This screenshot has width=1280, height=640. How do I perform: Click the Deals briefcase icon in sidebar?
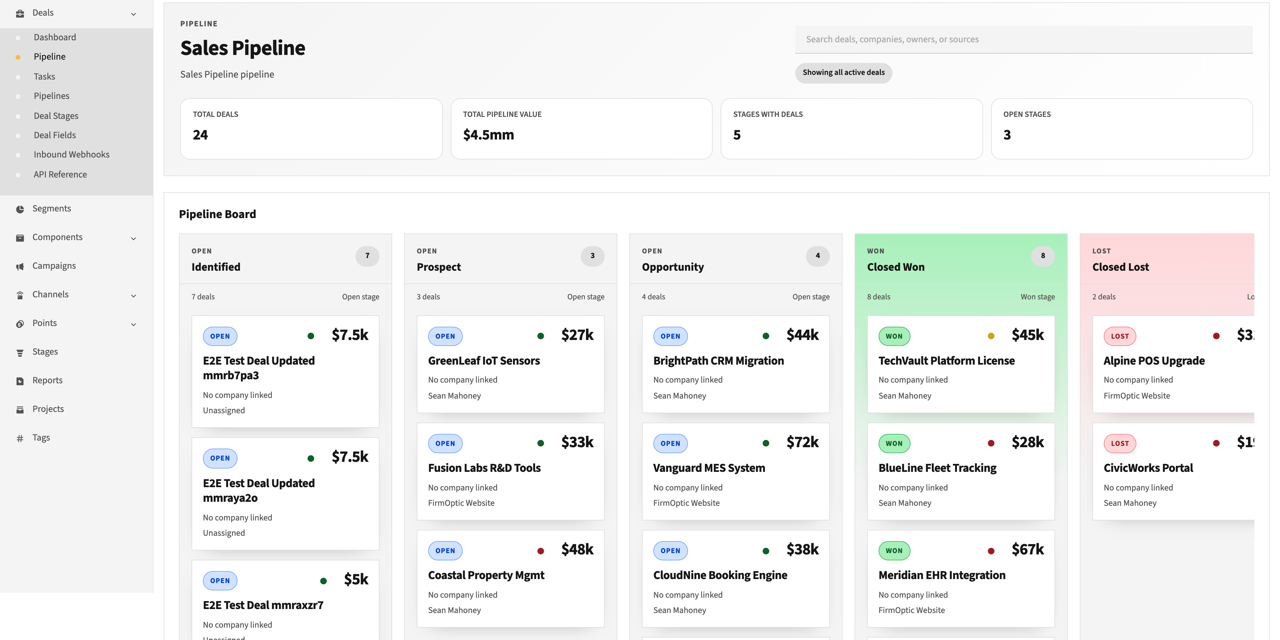point(20,14)
